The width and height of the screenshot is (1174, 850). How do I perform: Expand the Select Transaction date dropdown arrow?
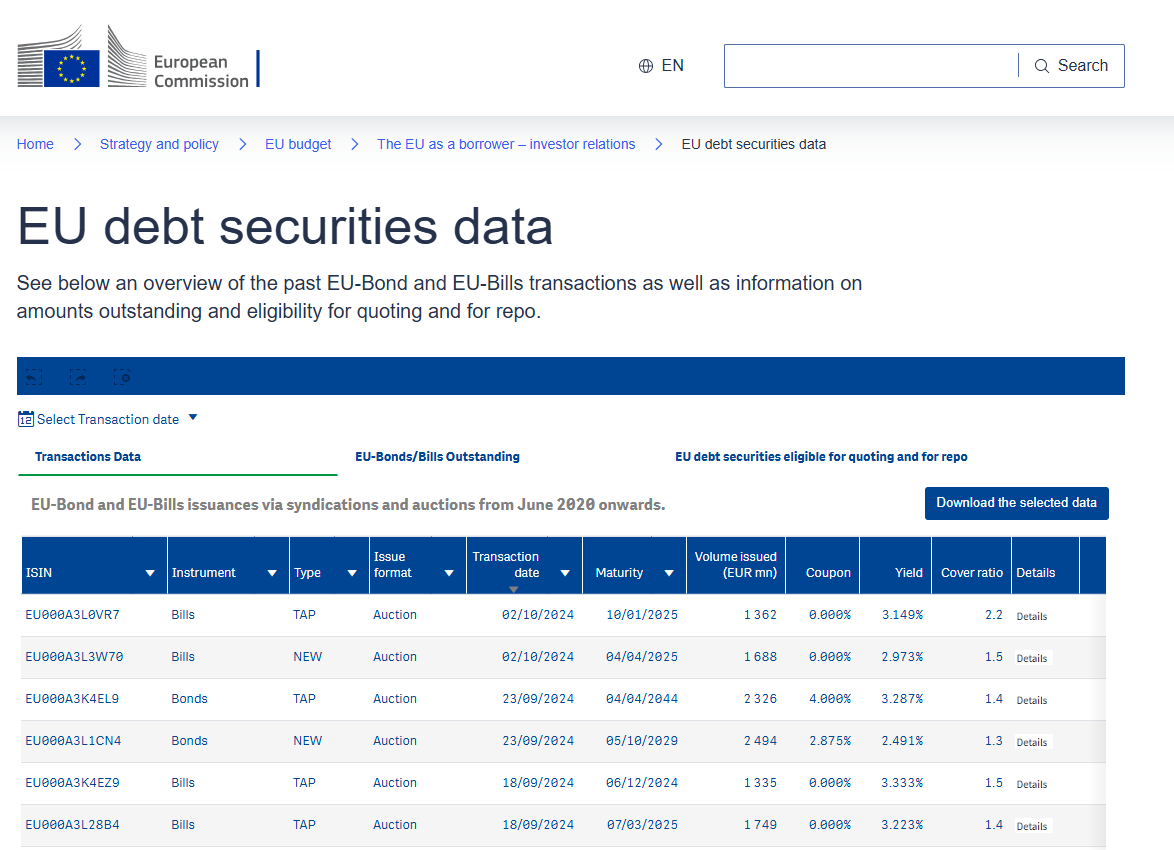click(193, 417)
